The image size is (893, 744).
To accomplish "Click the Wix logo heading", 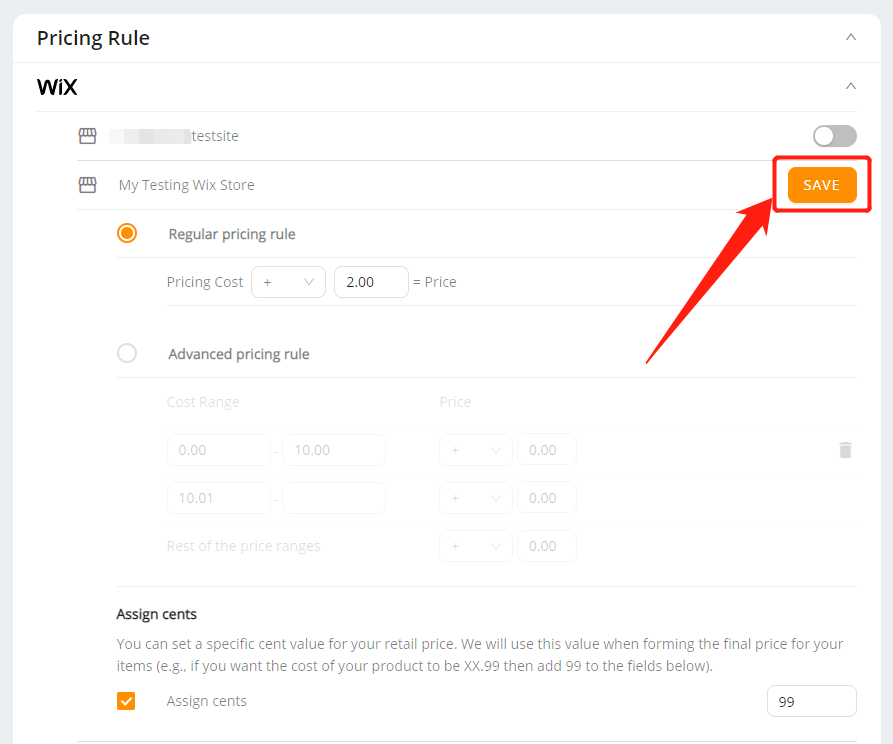I will (x=57, y=87).
